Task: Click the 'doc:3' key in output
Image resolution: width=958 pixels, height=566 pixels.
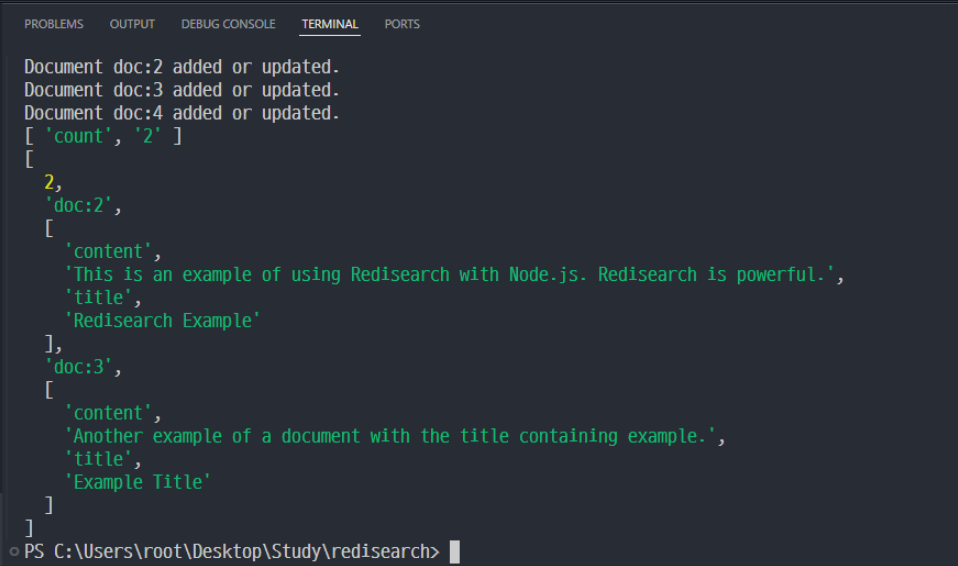Action: pyautogui.click(x=82, y=367)
